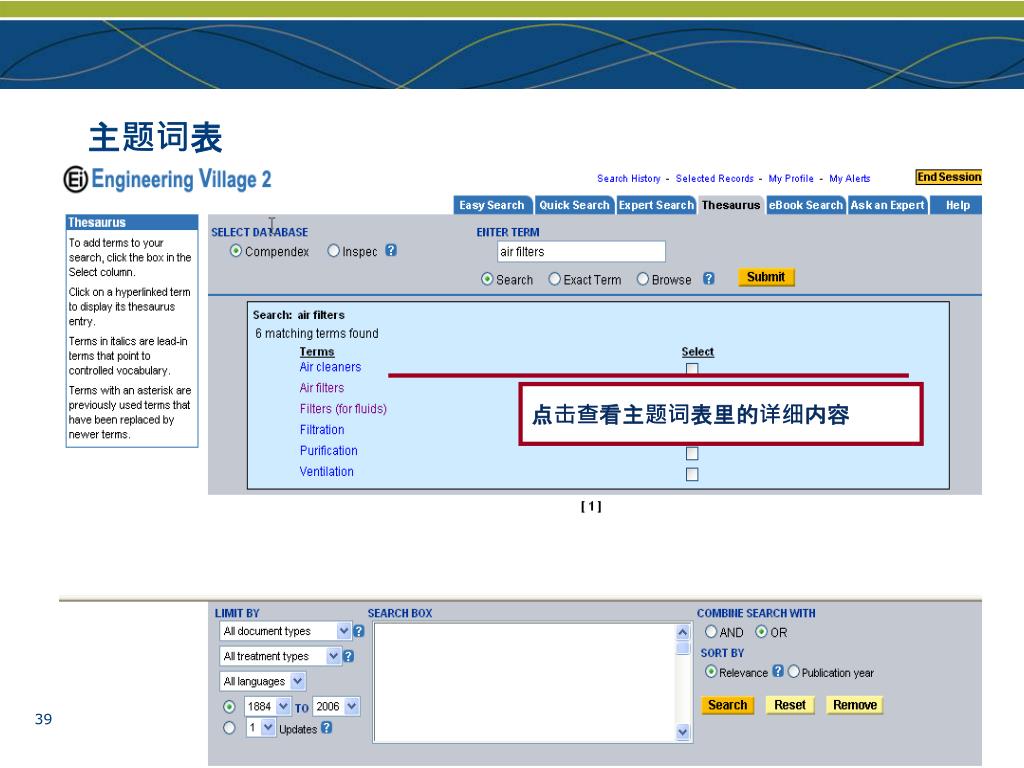This screenshot has width=1024, height=768.
Task: Open All treatment types dropdown
Action: [x=280, y=656]
